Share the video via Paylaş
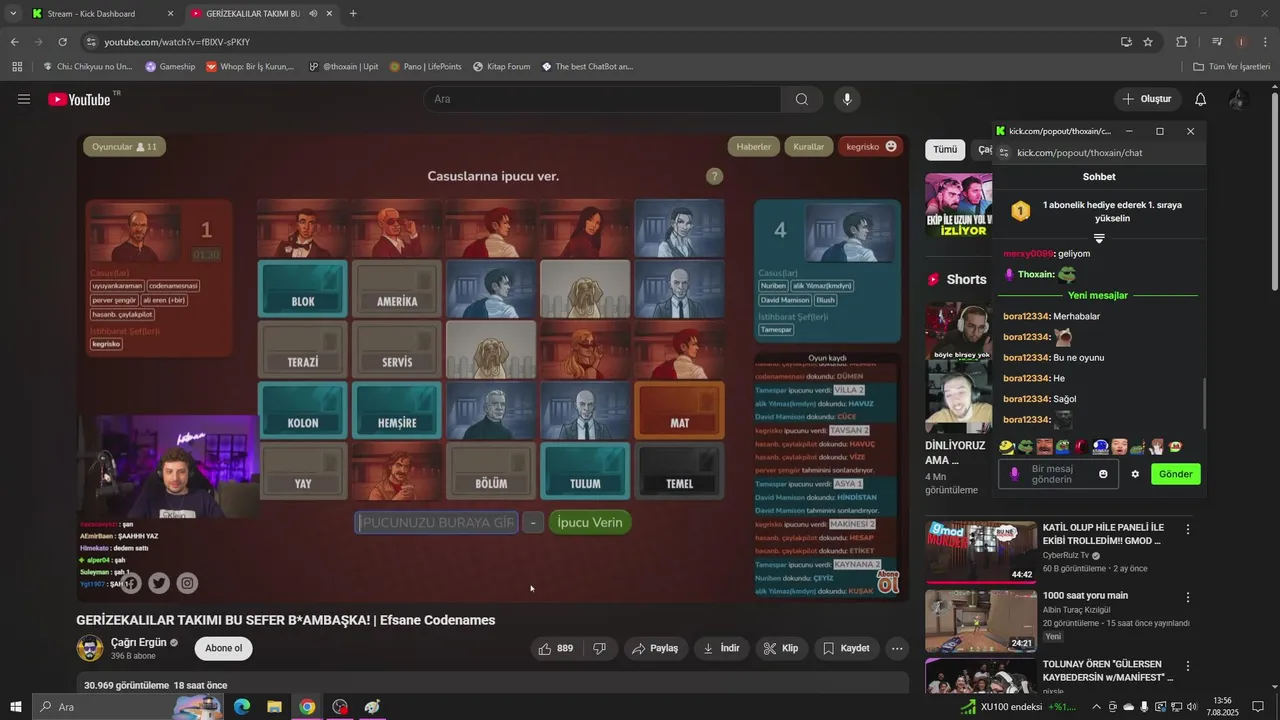 click(x=655, y=648)
